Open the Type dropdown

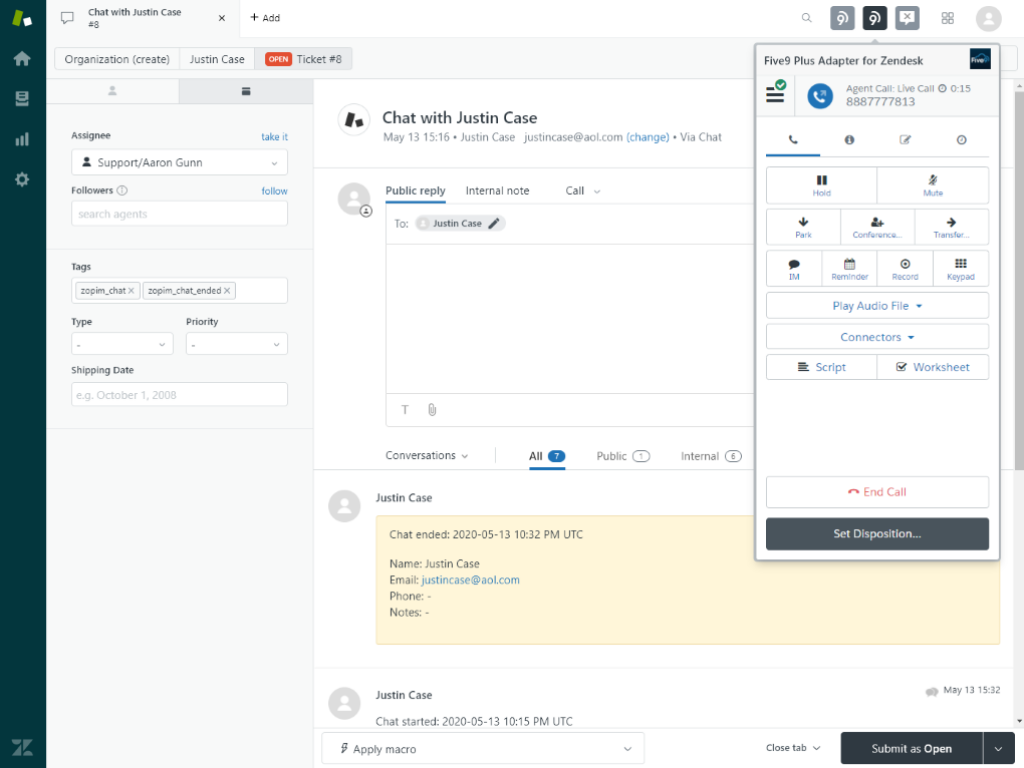point(122,344)
